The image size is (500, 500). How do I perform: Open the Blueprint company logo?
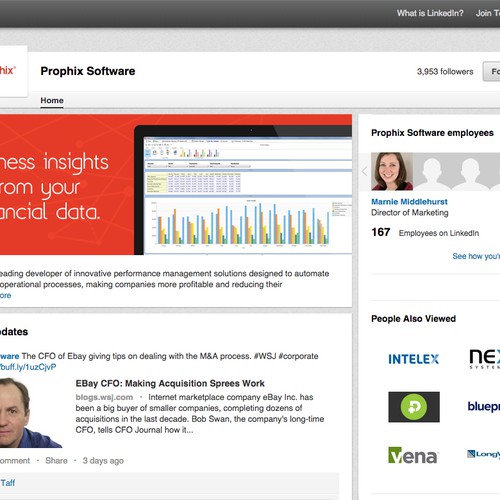[x=484, y=407]
